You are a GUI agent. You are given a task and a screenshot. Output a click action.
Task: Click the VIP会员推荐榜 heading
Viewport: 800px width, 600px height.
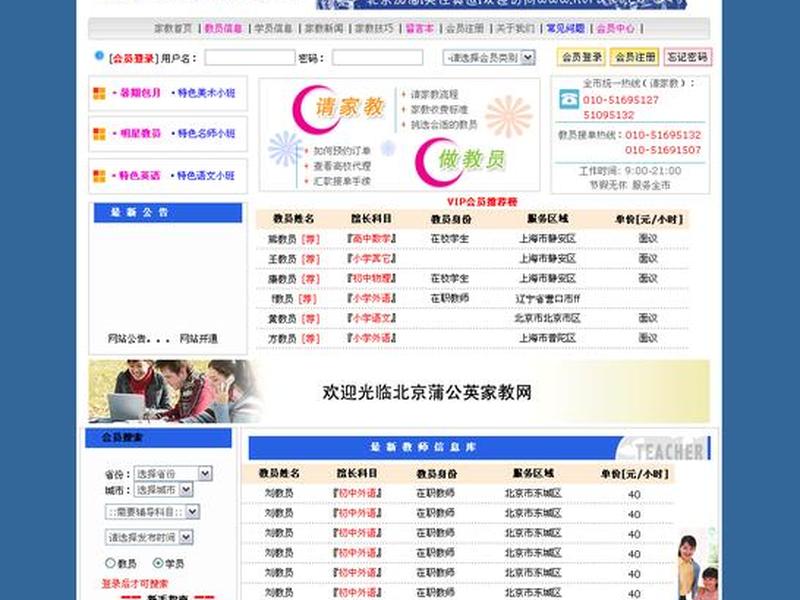point(482,202)
